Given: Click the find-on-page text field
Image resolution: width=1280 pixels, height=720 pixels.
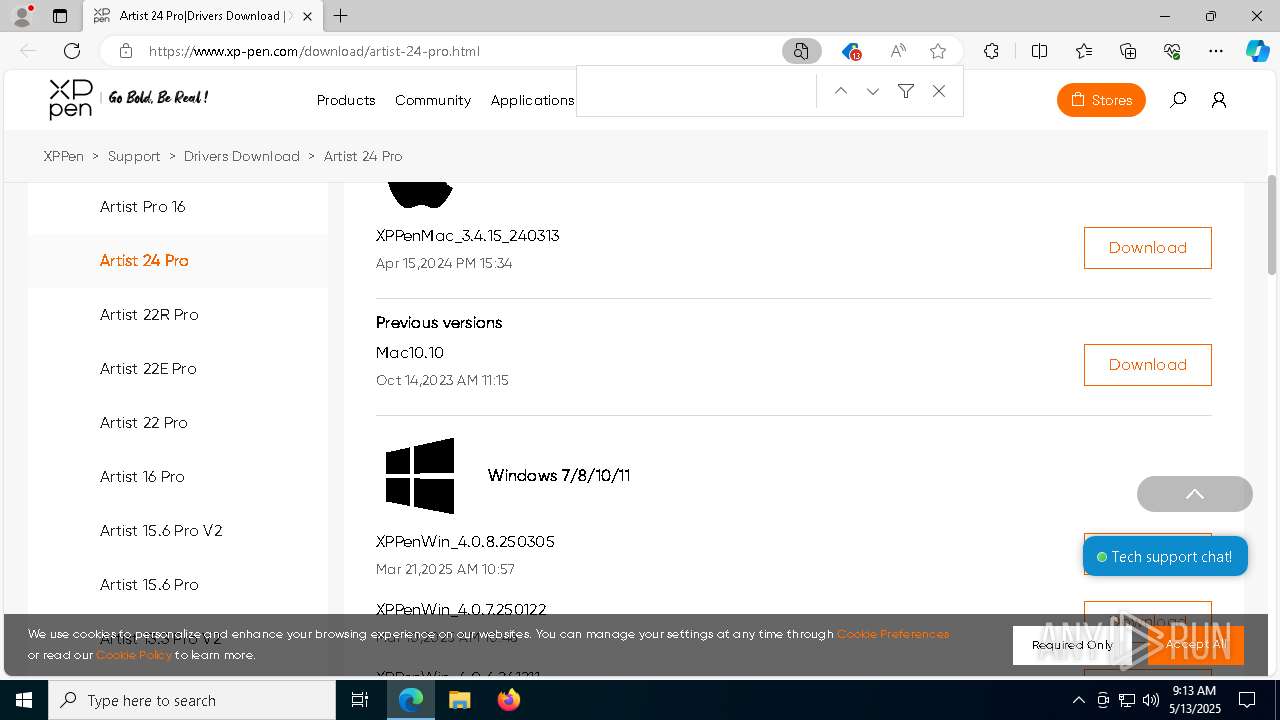Looking at the screenshot, I should point(697,91).
